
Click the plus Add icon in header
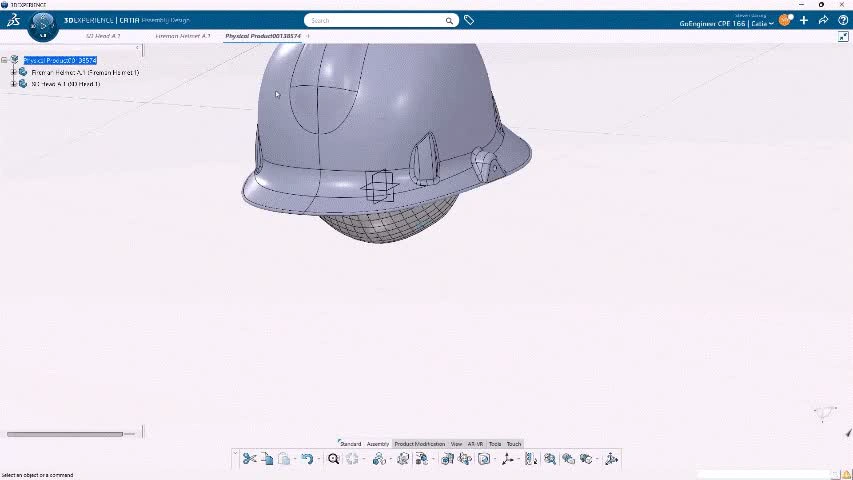[x=804, y=20]
